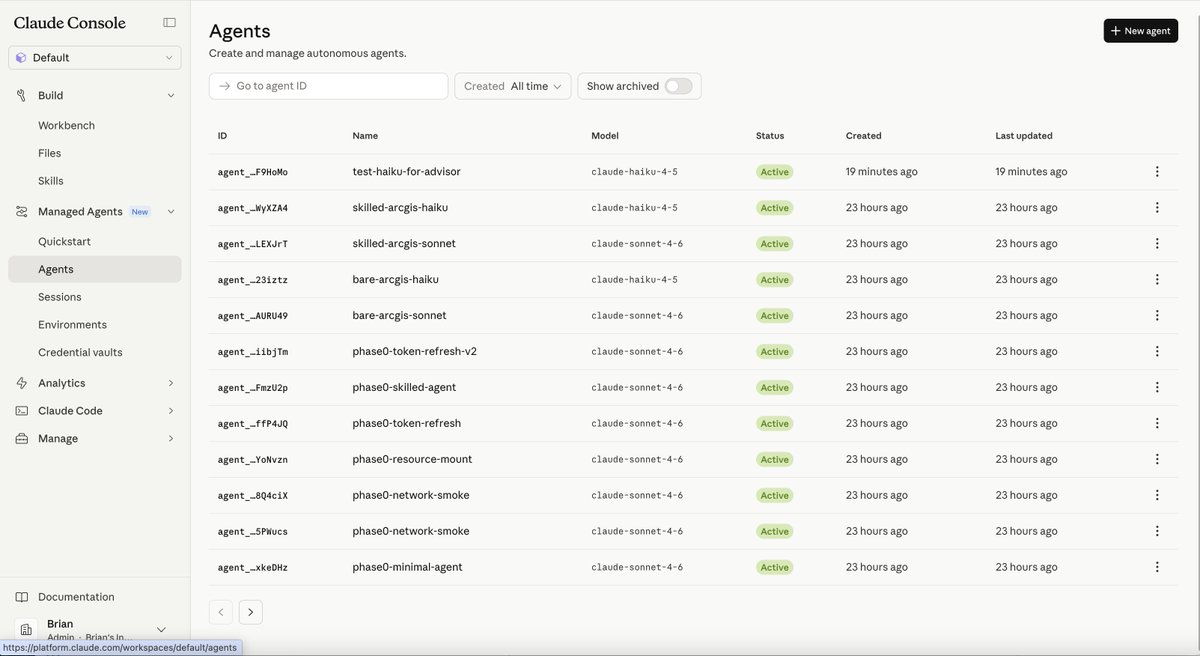
Task: Open actions menu for test-haiku-for-advisor
Action: coord(1157,172)
